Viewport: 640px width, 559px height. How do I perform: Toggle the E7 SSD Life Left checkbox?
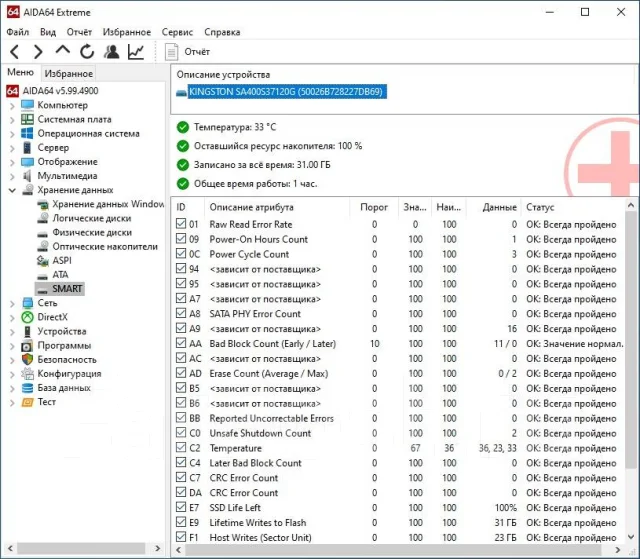pyautogui.click(x=181, y=507)
